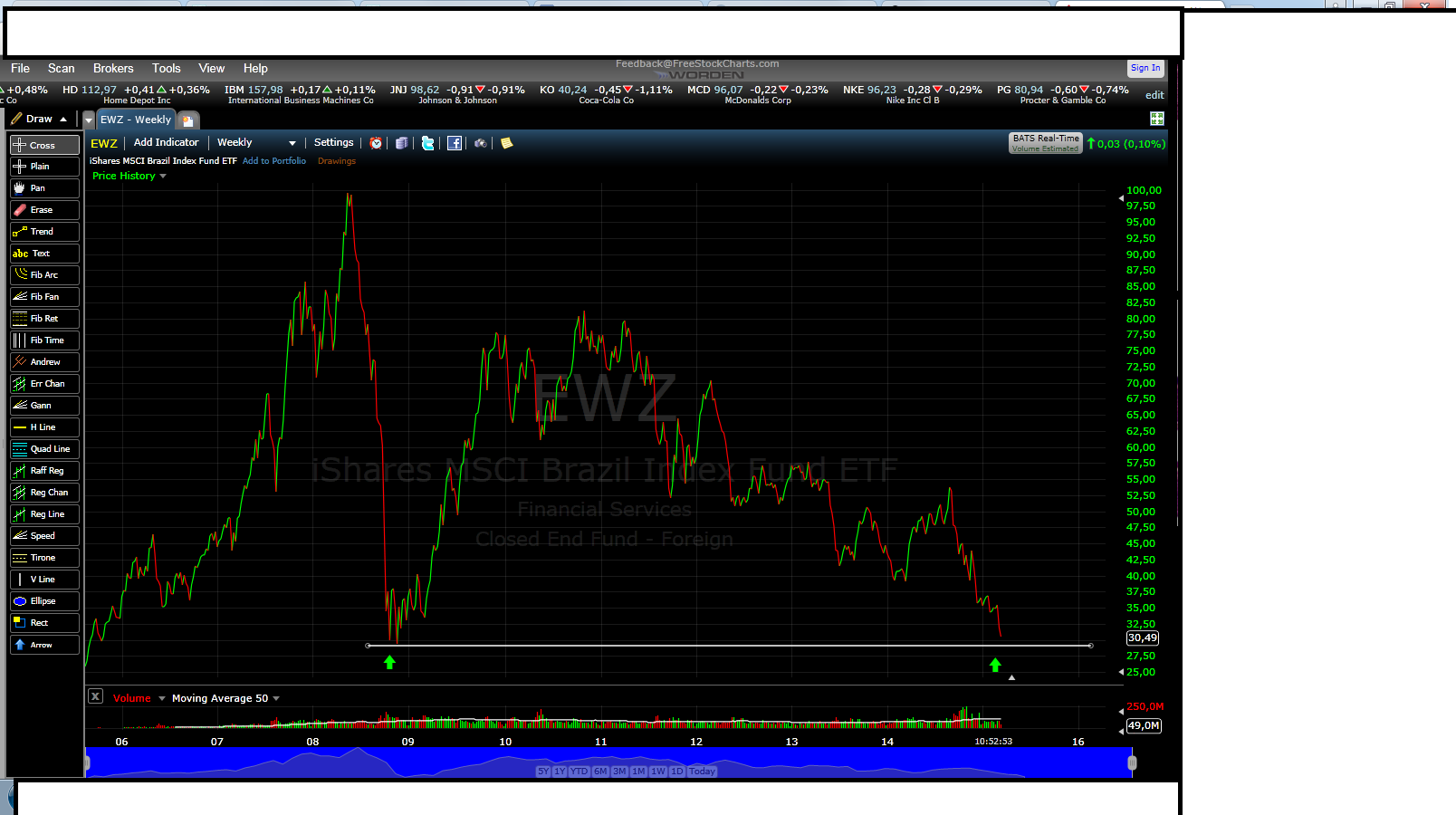1456x815 pixels.
Task: Open the View menu
Action: coord(212,68)
